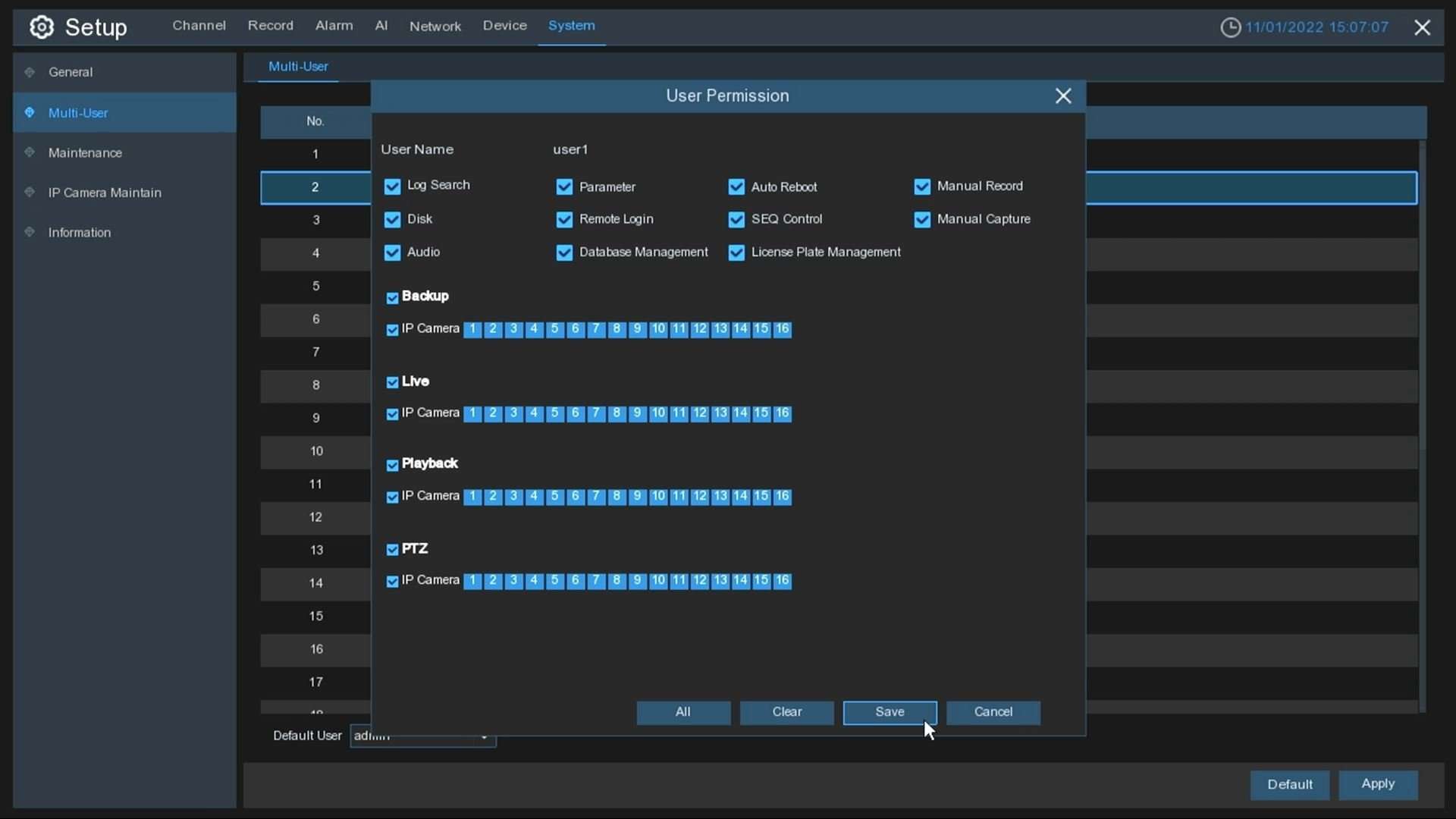Close the User Permission dialog

coord(1062,96)
